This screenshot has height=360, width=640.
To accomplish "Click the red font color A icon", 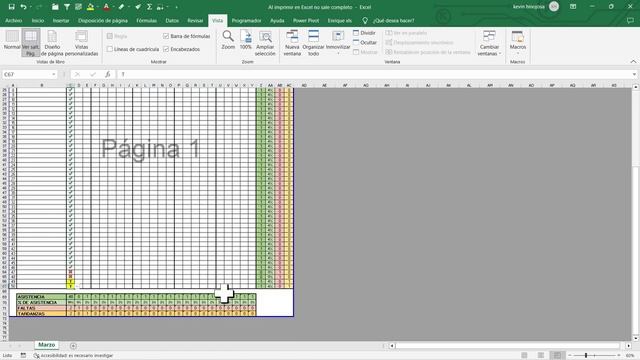I will click(x=106, y=7).
